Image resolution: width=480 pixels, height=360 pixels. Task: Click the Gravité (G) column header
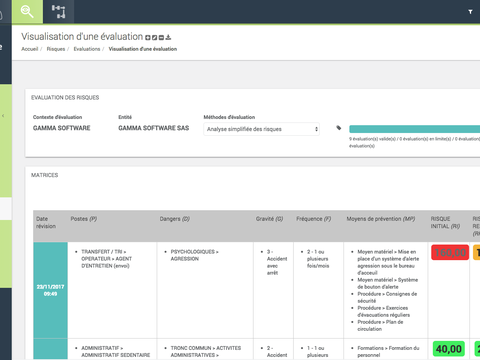tap(269, 219)
